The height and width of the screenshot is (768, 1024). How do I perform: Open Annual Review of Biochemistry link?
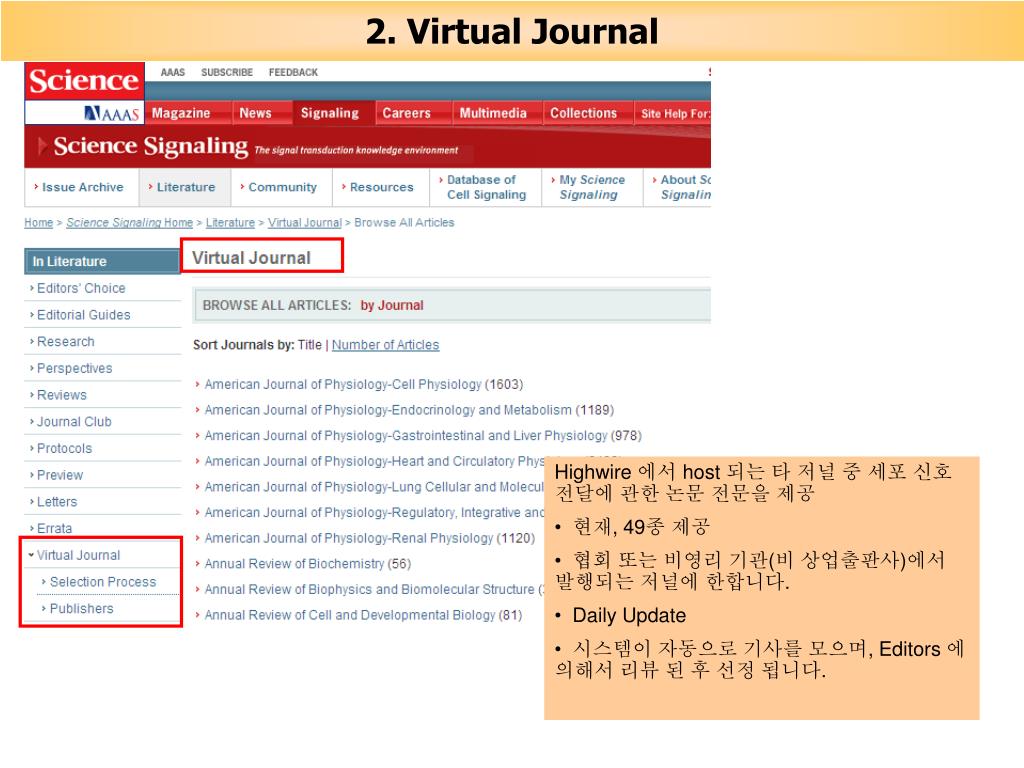[294, 564]
